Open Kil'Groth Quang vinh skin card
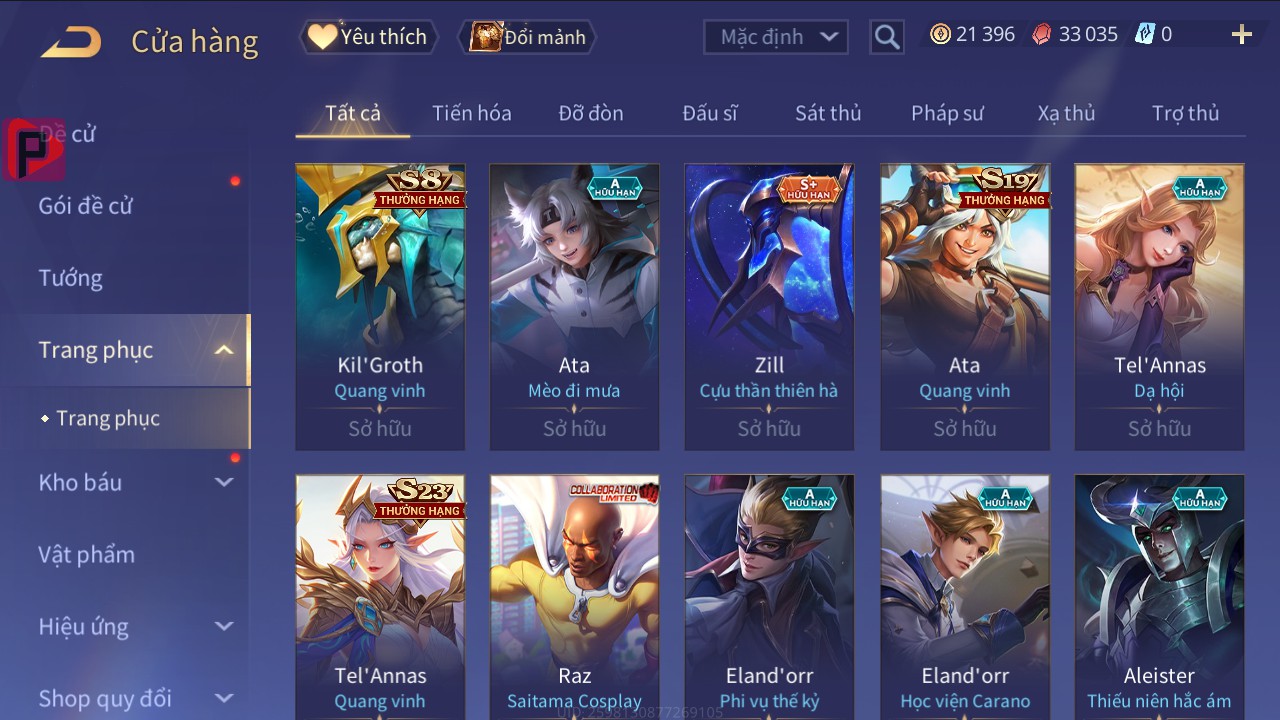The image size is (1280, 720). click(380, 307)
